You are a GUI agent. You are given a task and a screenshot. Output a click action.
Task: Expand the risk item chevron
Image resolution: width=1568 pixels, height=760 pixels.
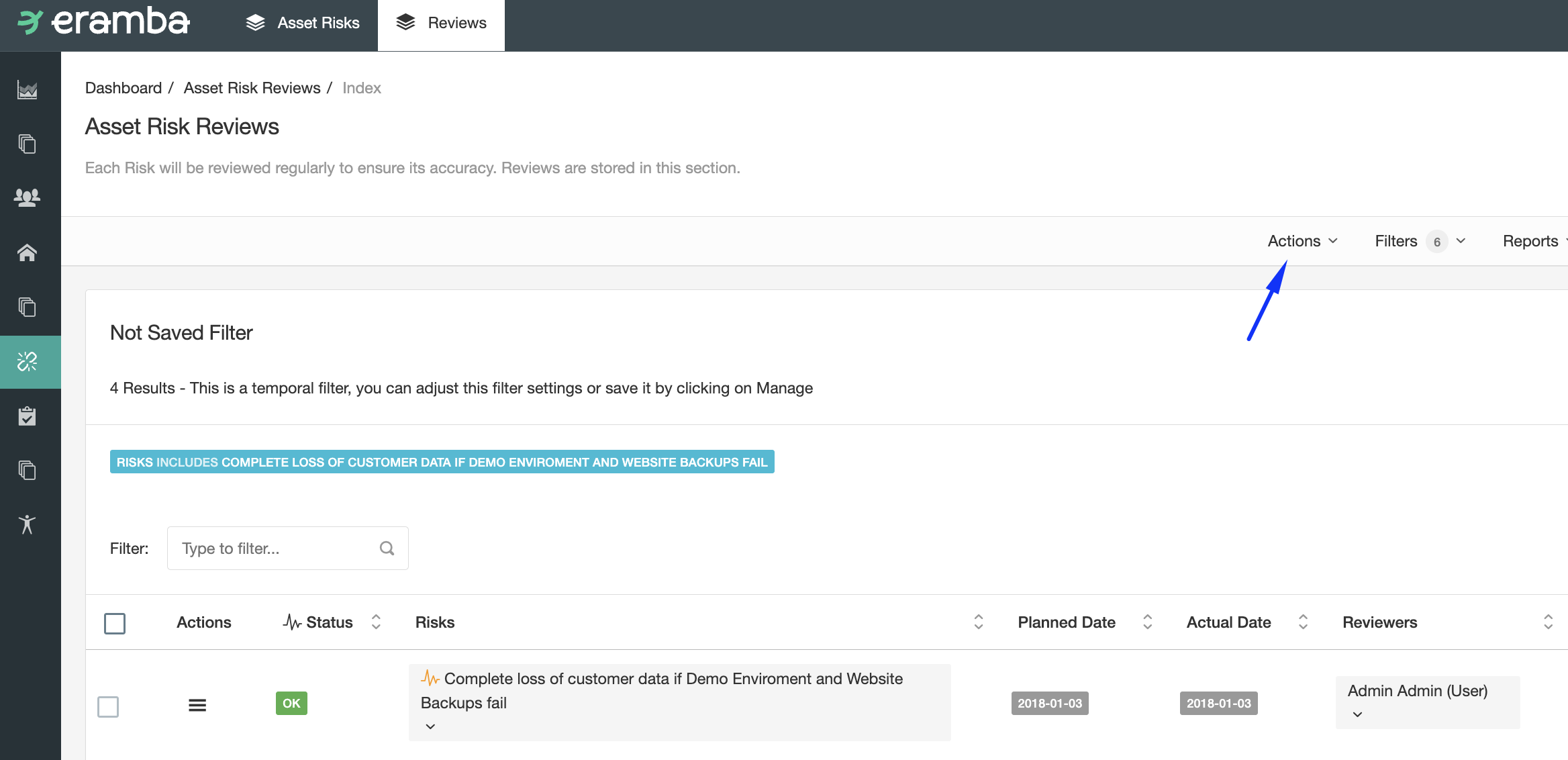pos(430,726)
